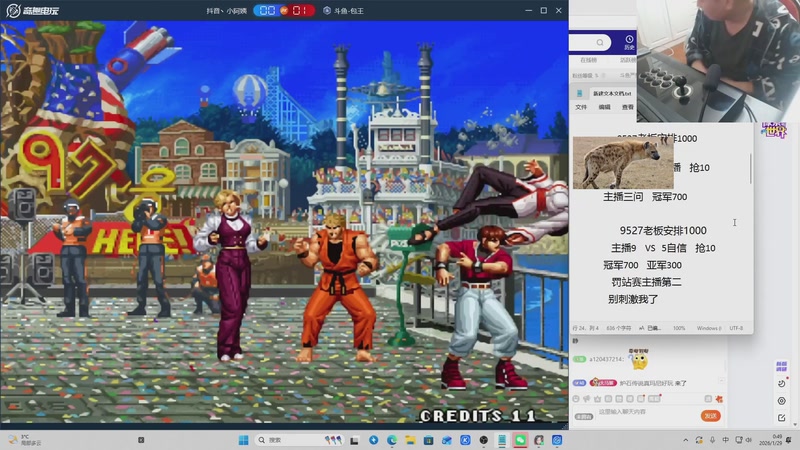This screenshot has width=800, height=450.
Task: Click the chat username a120437214
Action: tap(606, 360)
